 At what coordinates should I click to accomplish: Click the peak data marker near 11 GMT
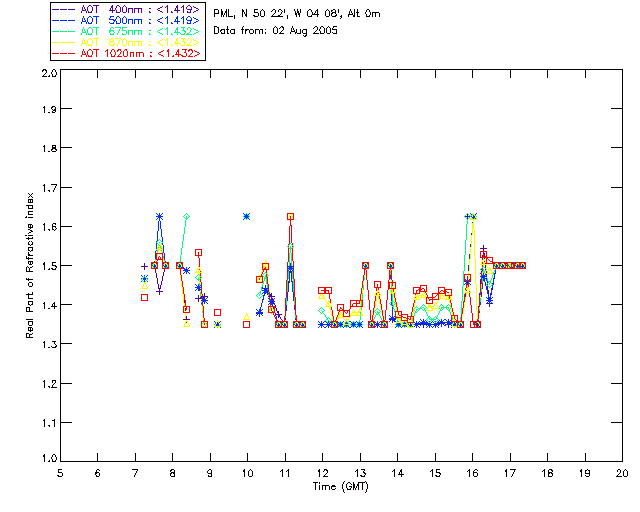click(x=290, y=216)
